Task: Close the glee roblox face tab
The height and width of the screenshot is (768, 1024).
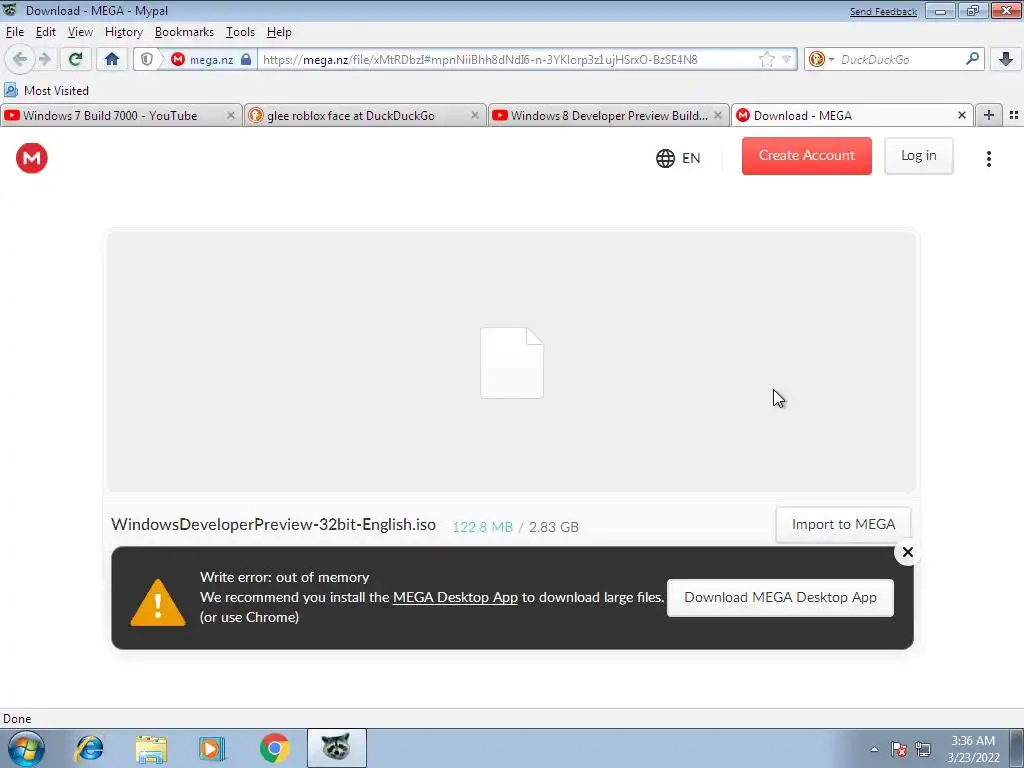Action: (475, 115)
